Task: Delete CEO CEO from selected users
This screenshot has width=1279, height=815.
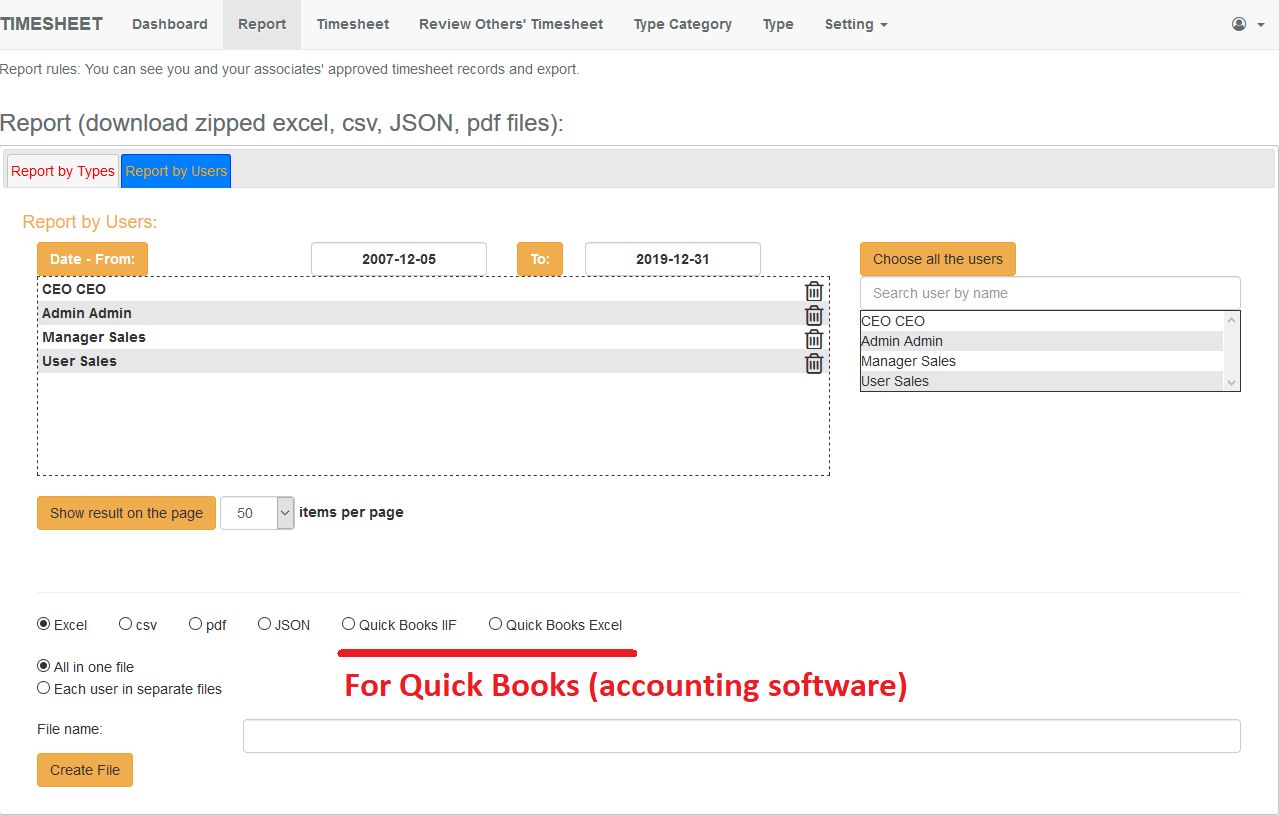Action: [814, 291]
